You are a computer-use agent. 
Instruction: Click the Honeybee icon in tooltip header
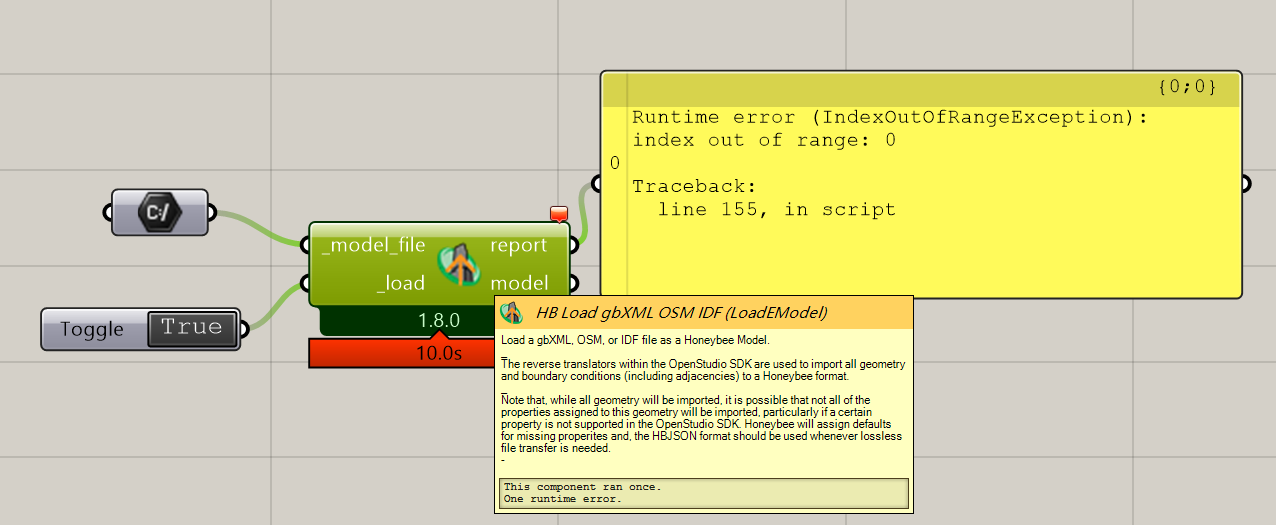512,312
